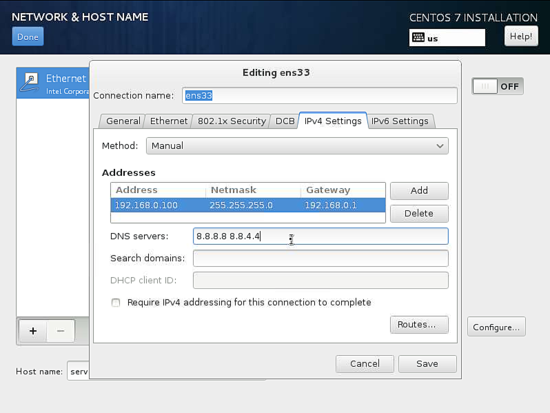
Task: Open the Method dropdown set to Manual
Action: point(297,146)
